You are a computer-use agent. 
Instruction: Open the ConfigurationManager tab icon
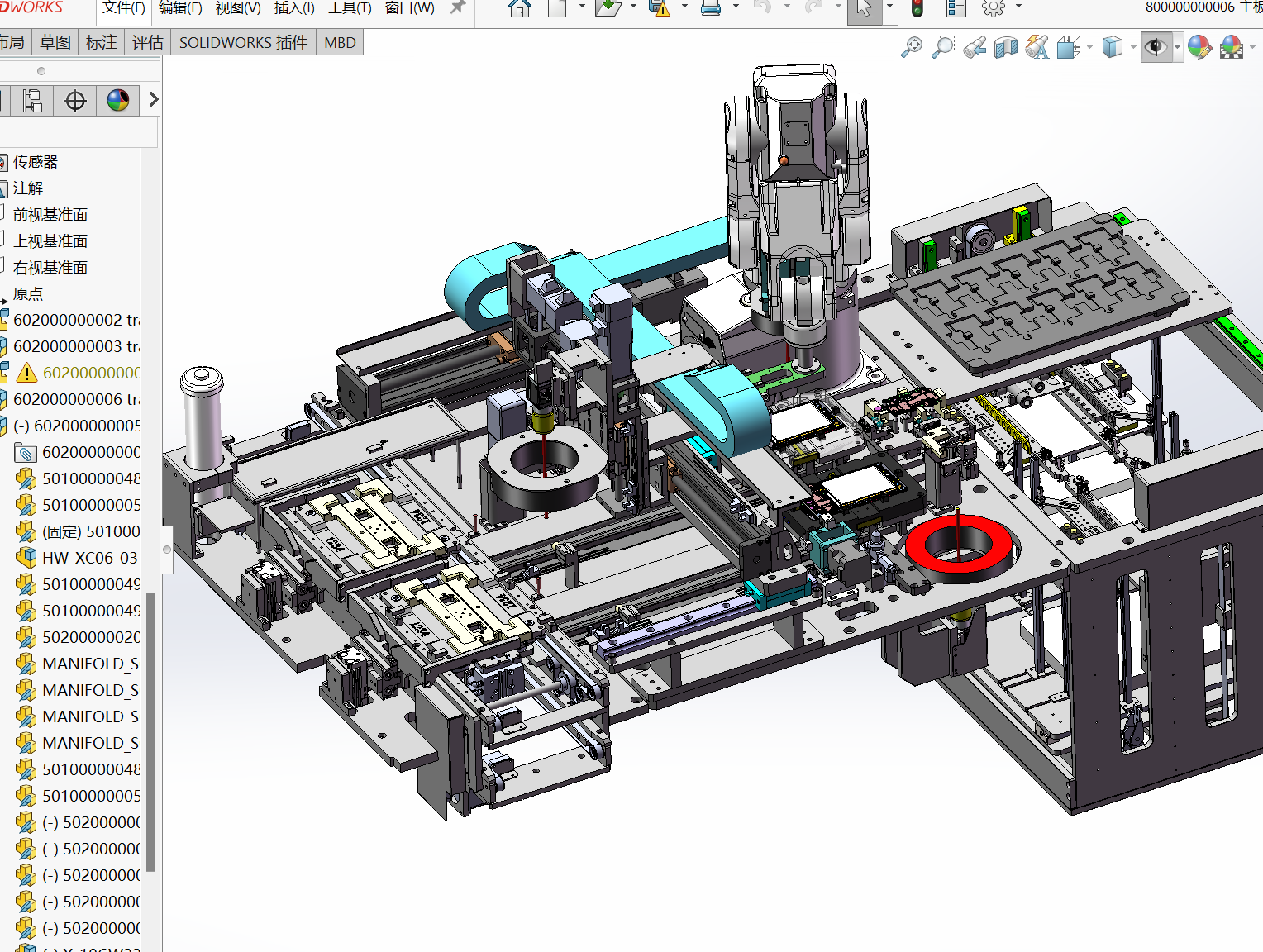click(31, 101)
